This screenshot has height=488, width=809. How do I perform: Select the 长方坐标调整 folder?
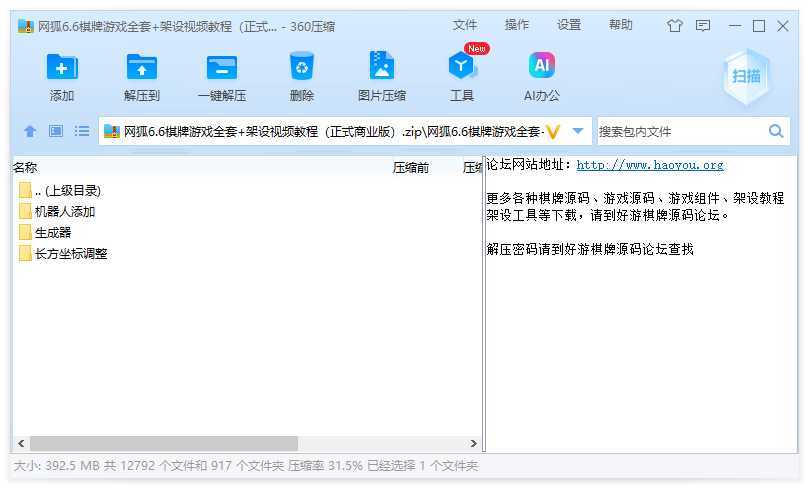pos(70,253)
